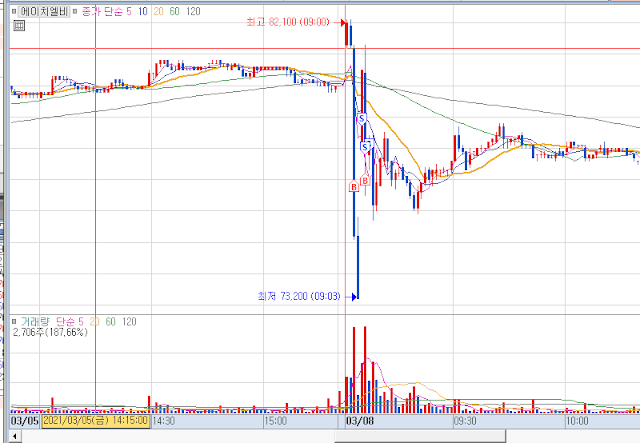Select the price 120 moving average label
Image resolution: width=640 pixels, height=443 pixels.
point(193,11)
